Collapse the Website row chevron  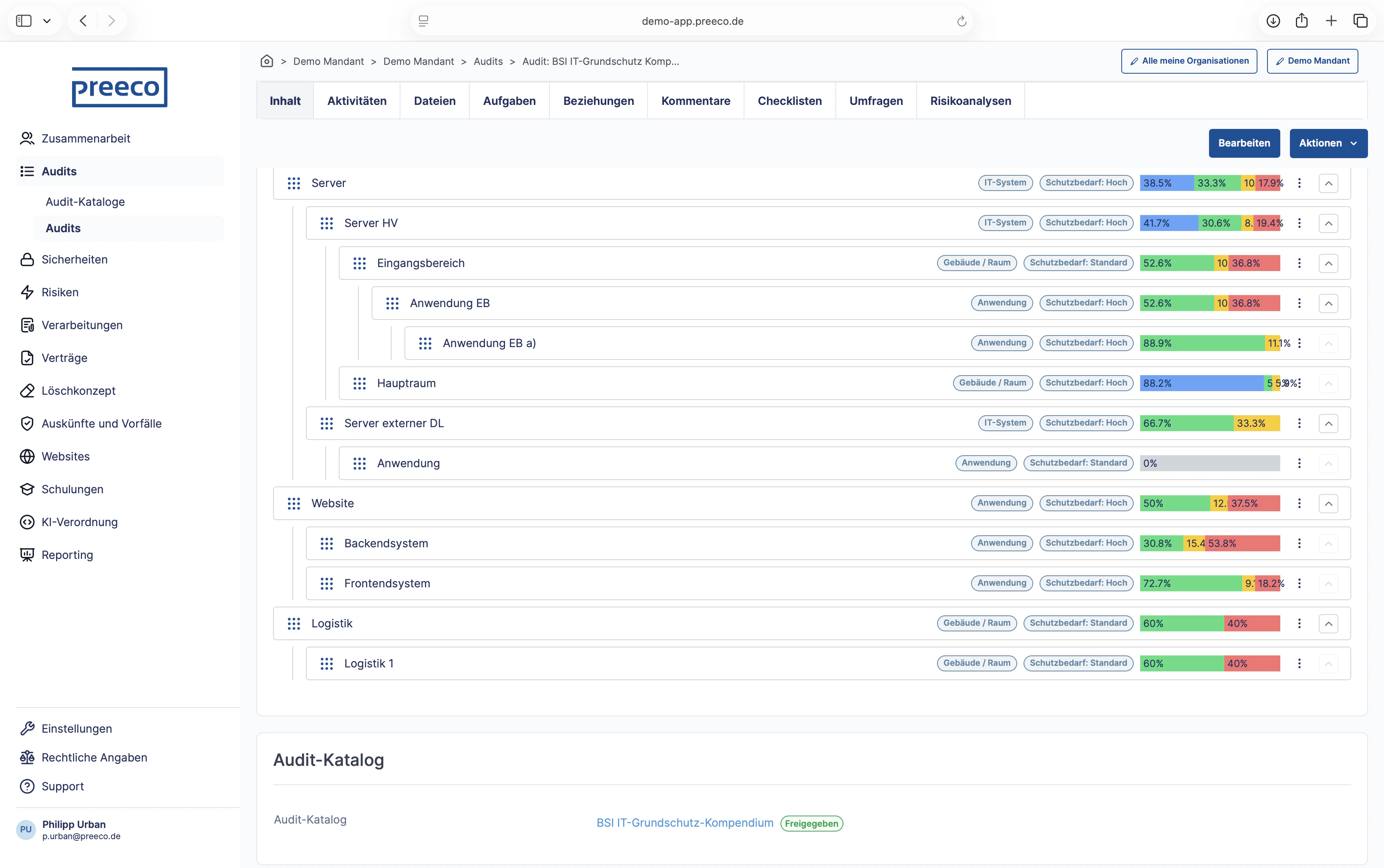click(x=1329, y=503)
